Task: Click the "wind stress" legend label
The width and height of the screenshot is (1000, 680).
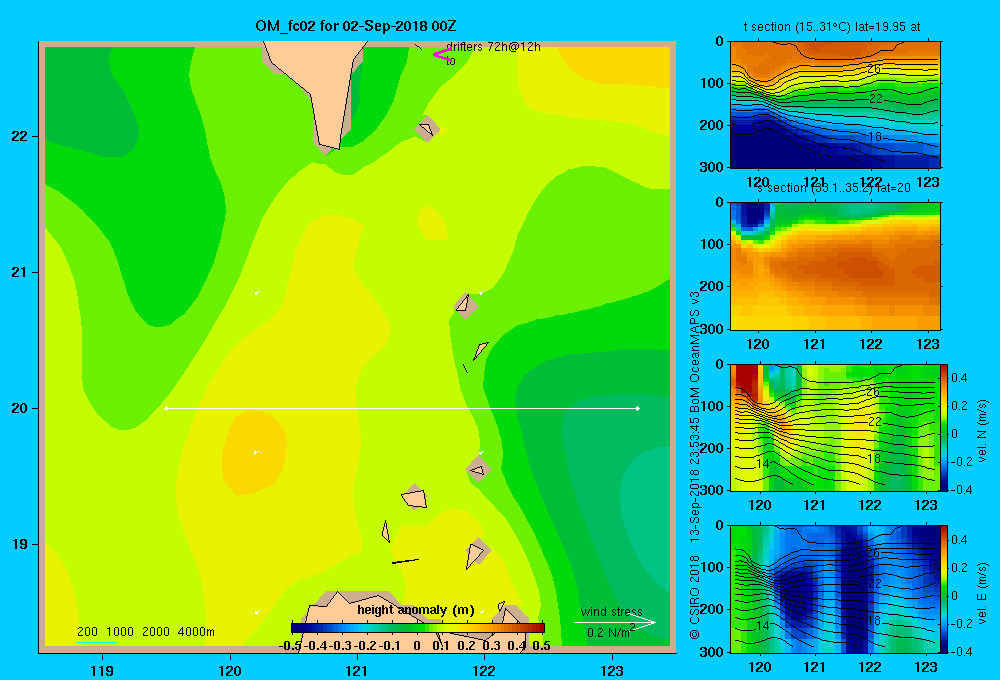Action: click(x=612, y=611)
